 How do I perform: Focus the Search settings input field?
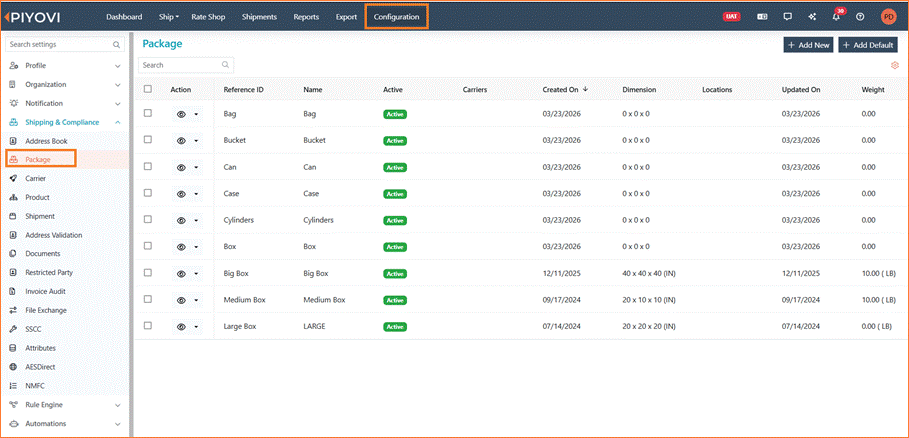click(64, 45)
